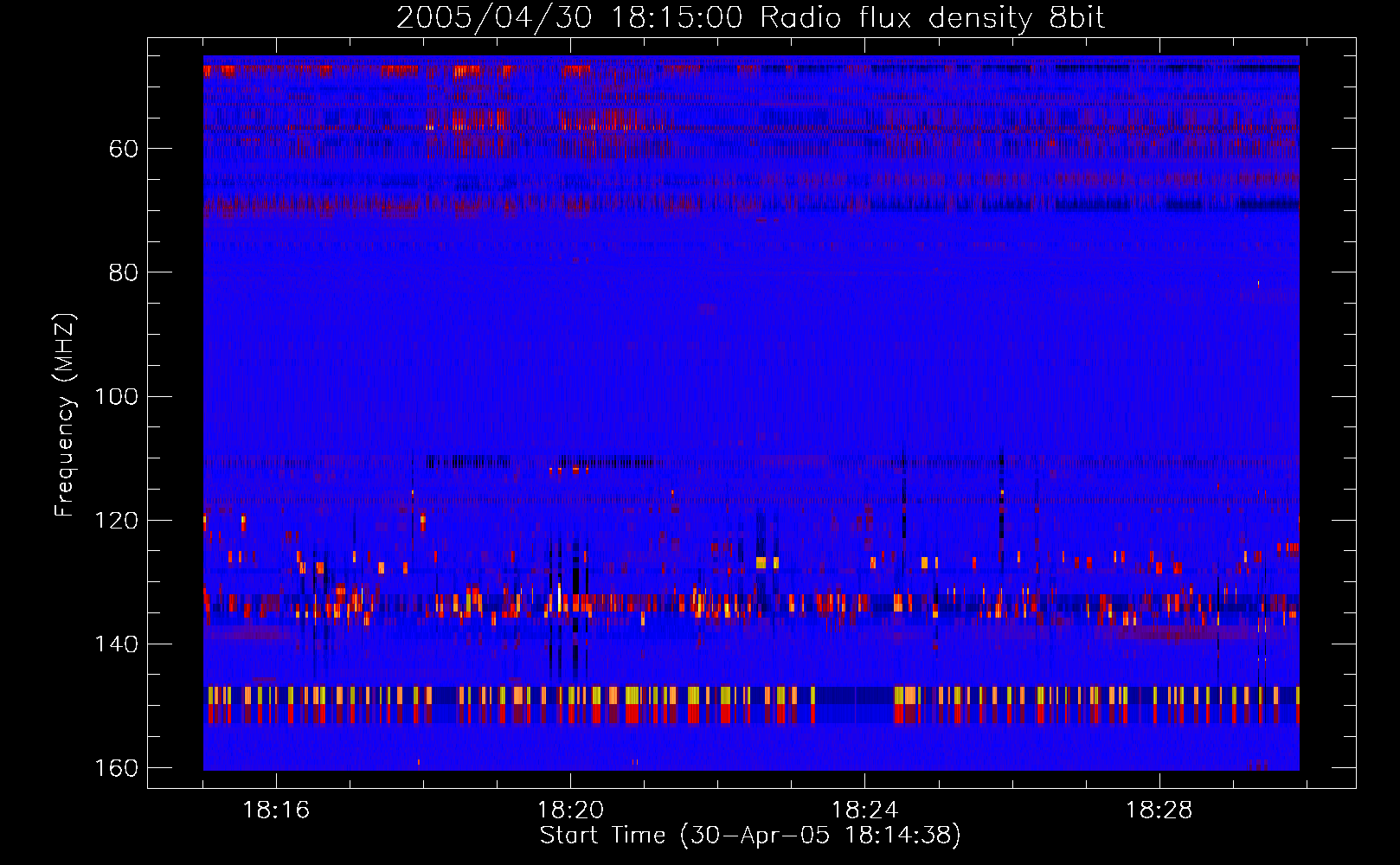
Task: Click the '120' frequency tick label
Action: [x=116, y=520]
